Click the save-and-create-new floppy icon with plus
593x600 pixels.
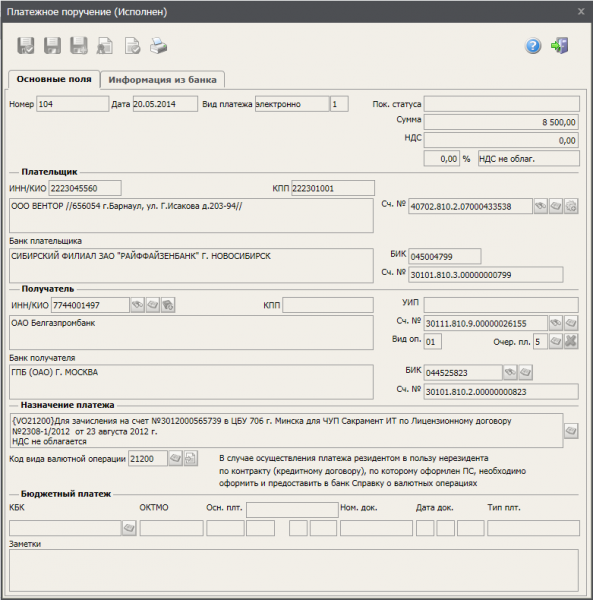coord(79,46)
